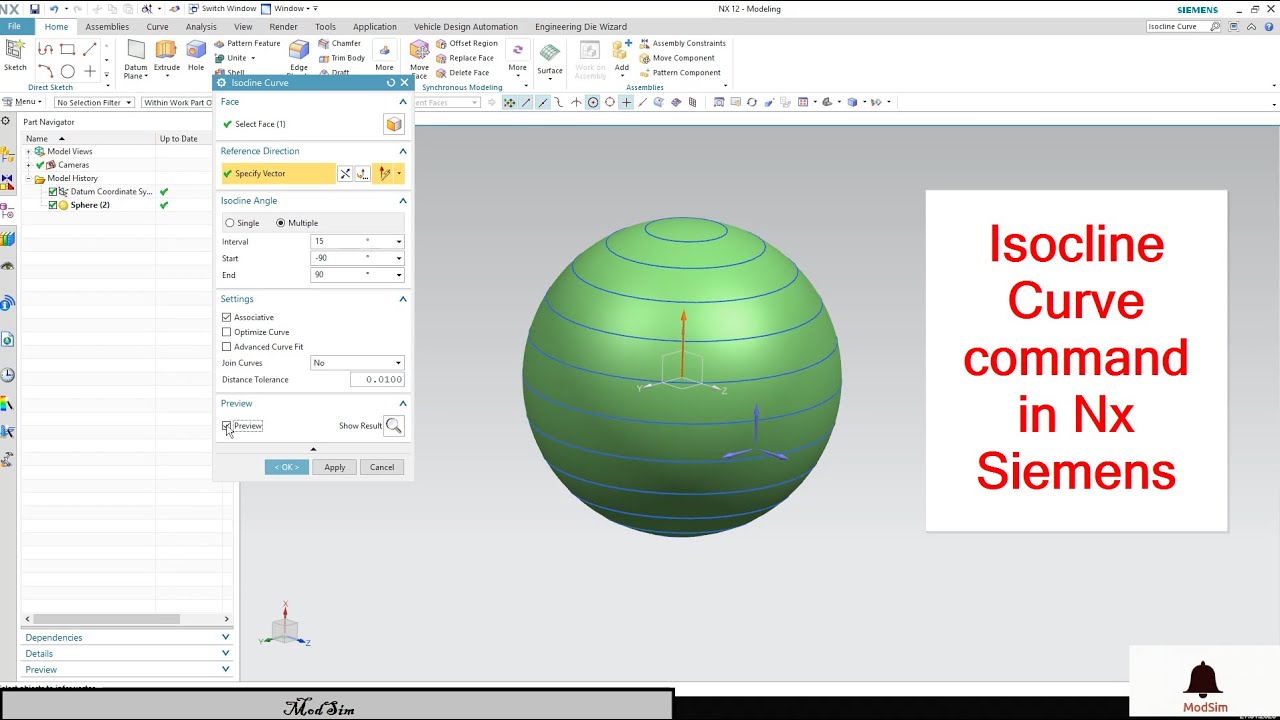Image resolution: width=1280 pixels, height=720 pixels.
Task: Open the Join Curves dropdown
Action: click(357, 363)
